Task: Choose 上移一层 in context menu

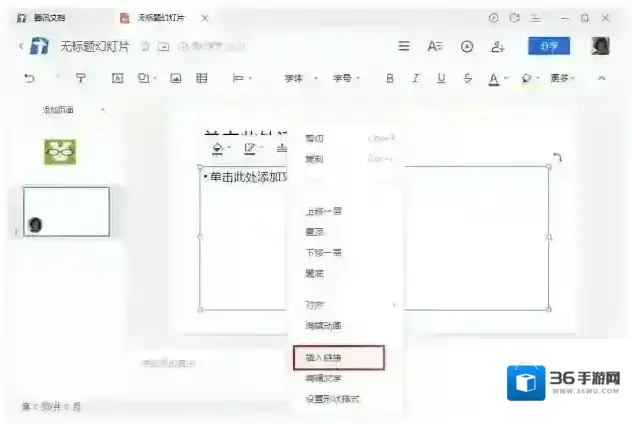Action: (324, 211)
